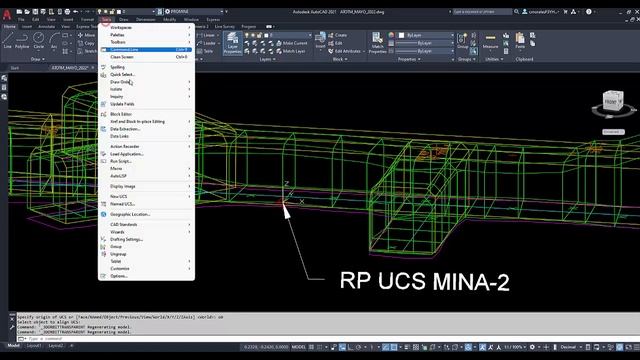Open the Palettes submenu
The width and height of the screenshot is (640, 360).
click(146, 35)
